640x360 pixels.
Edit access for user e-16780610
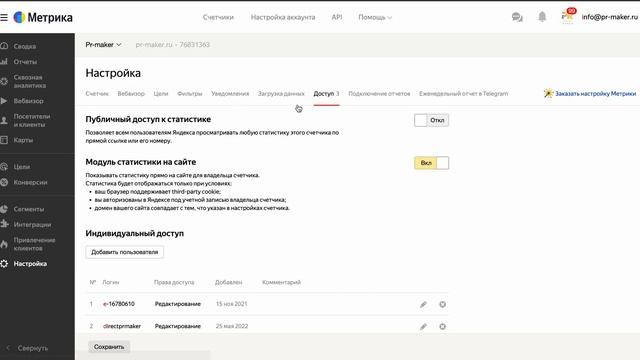point(423,304)
